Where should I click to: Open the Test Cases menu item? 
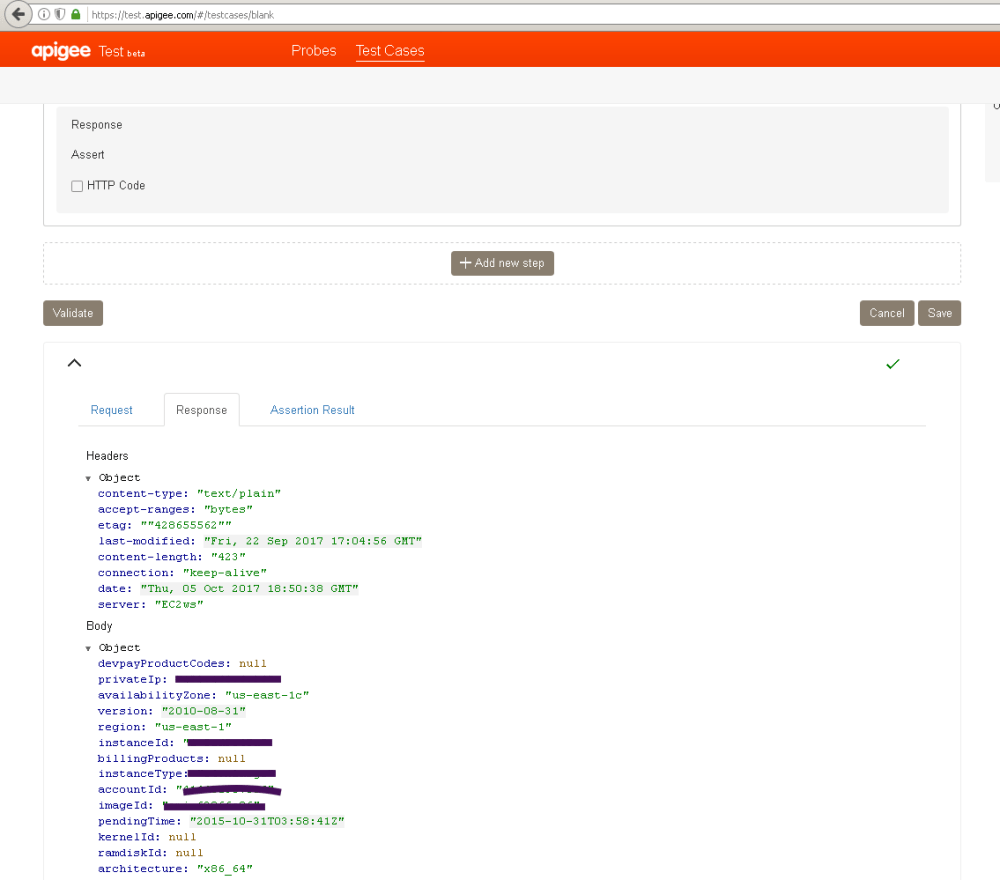tap(390, 51)
